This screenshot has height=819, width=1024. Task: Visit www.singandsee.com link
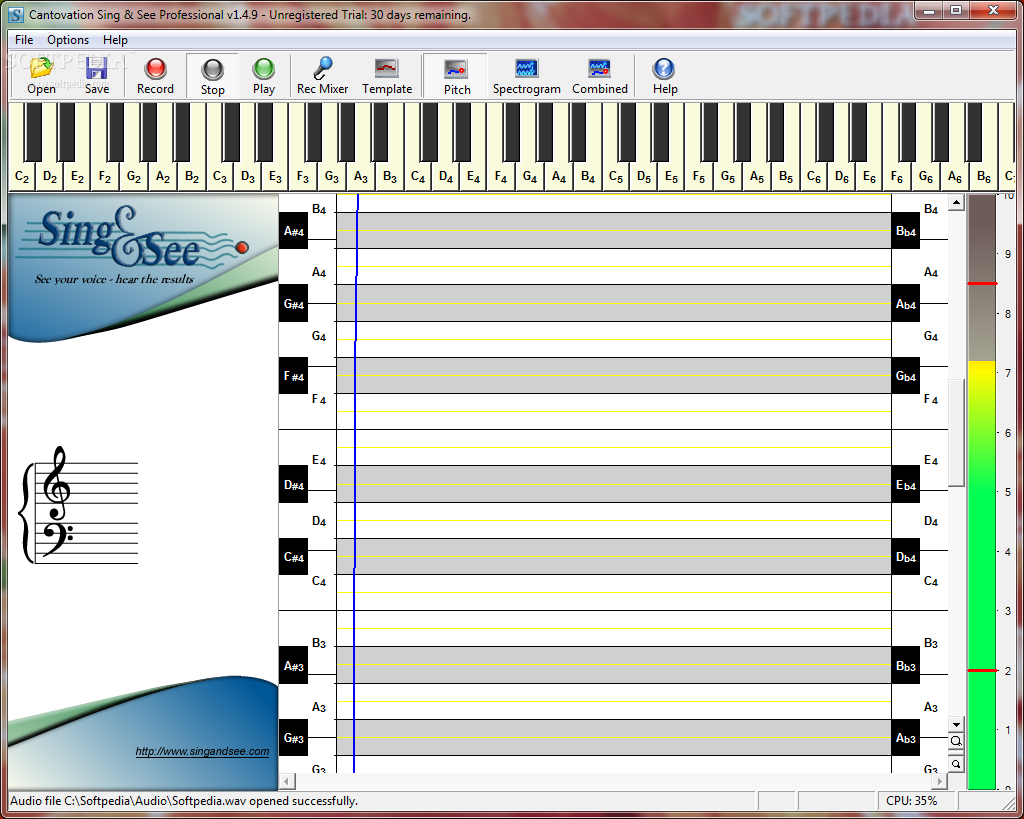(x=202, y=751)
